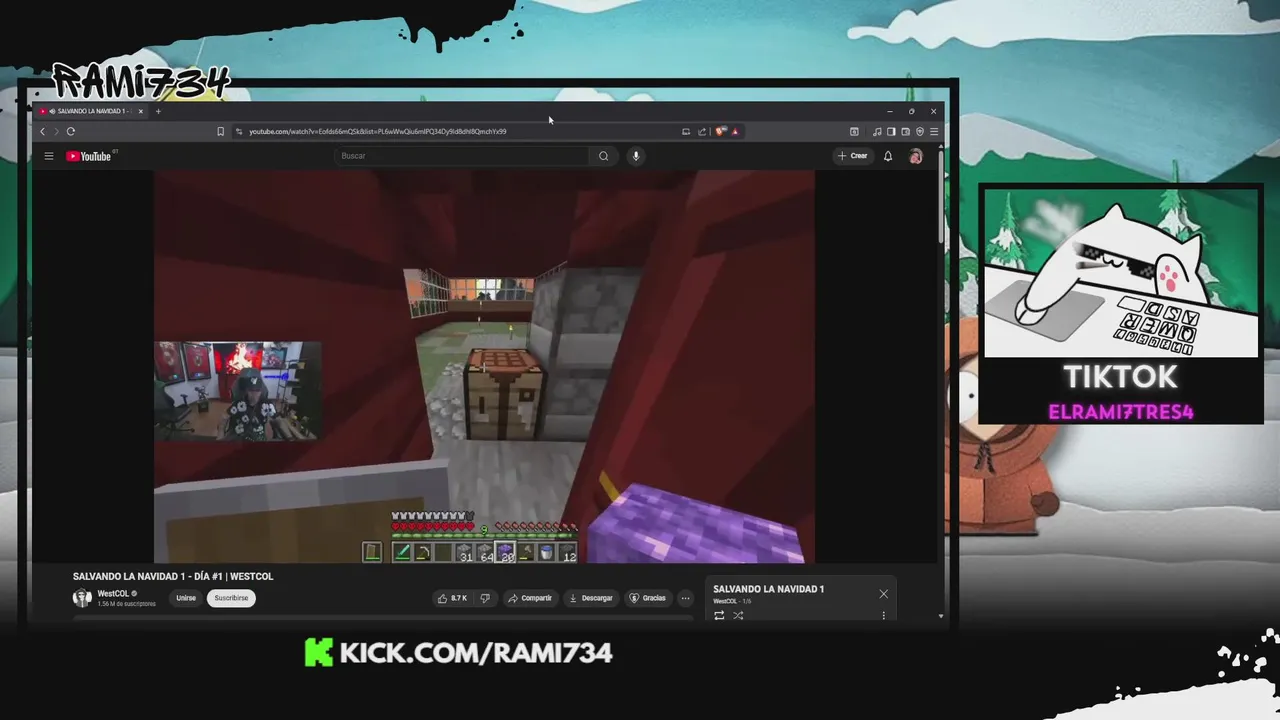Screen dimensions: 1280x720
Task: Go forward with the browser forward arrow
Action: [x=56, y=131]
